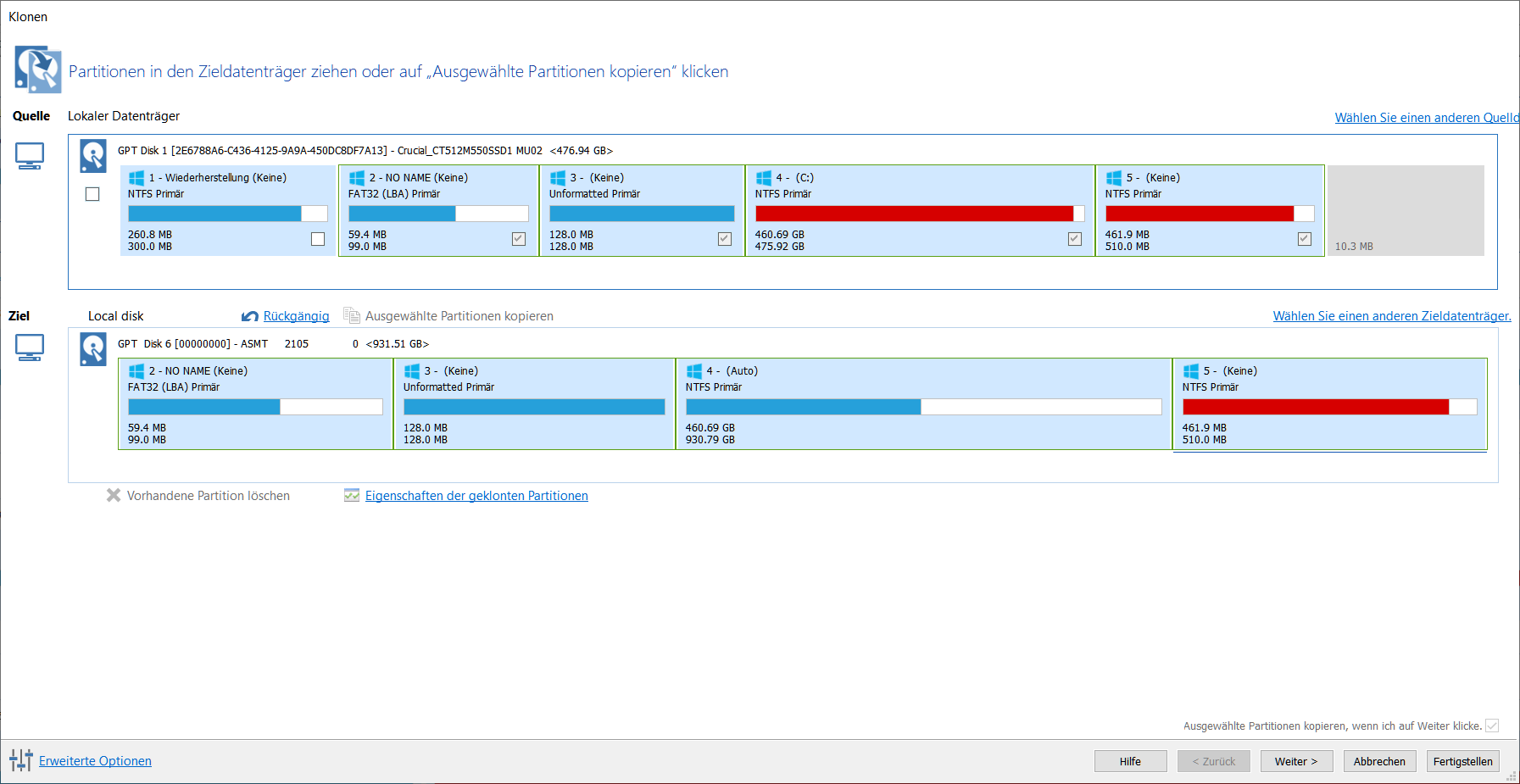Viewport: 1520px width, 784px height.
Task: Click source GPT Disk 1 drive icon
Action: [93, 156]
